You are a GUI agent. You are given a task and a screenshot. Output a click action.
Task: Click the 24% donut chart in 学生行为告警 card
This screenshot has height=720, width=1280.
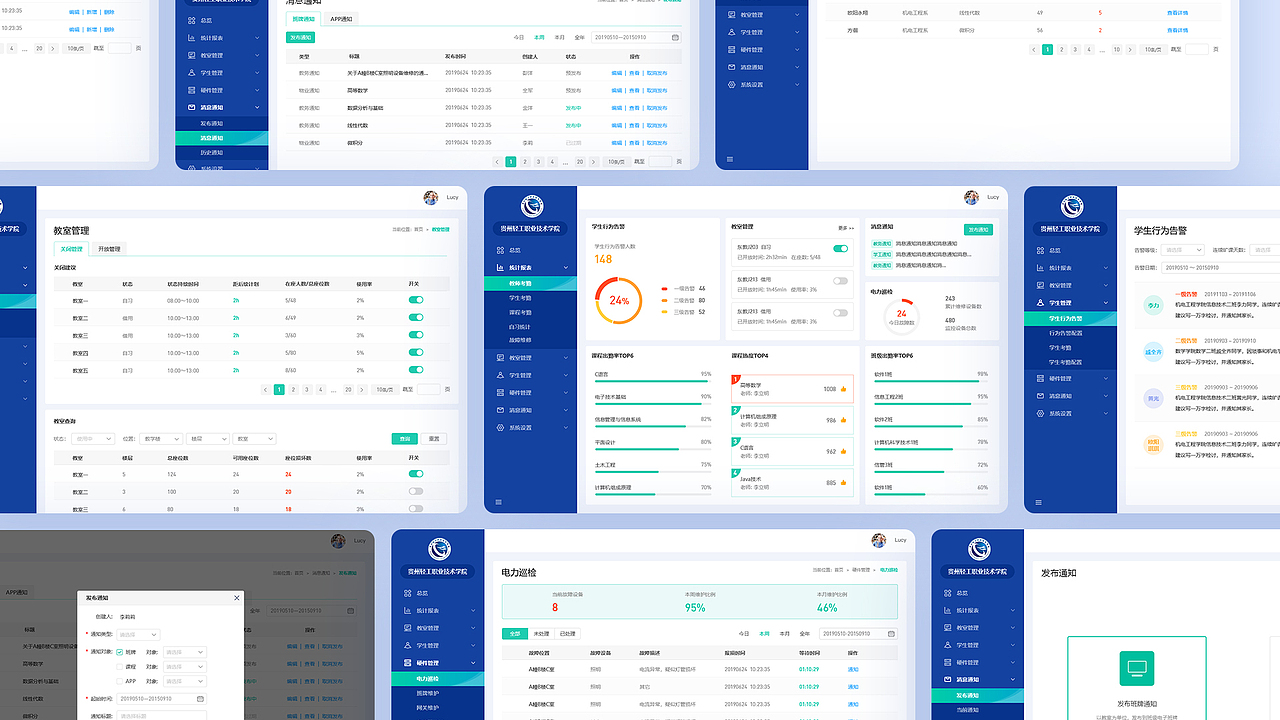click(x=619, y=300)
